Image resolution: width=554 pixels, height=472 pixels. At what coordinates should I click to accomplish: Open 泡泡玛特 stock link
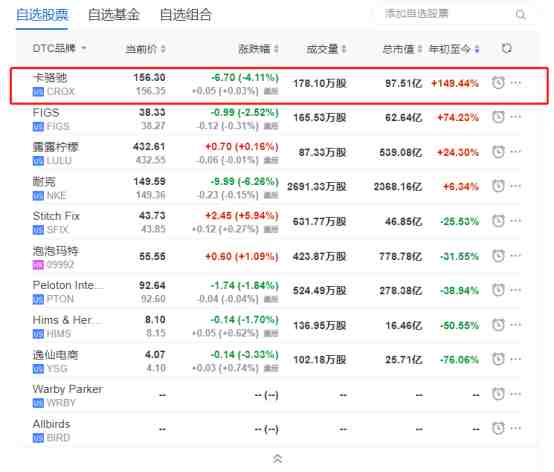pos(55,251)
